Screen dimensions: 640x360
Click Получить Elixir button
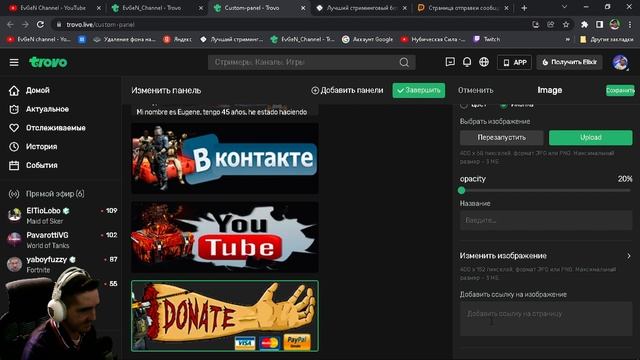pyautogui.click(x=569, y=62)
